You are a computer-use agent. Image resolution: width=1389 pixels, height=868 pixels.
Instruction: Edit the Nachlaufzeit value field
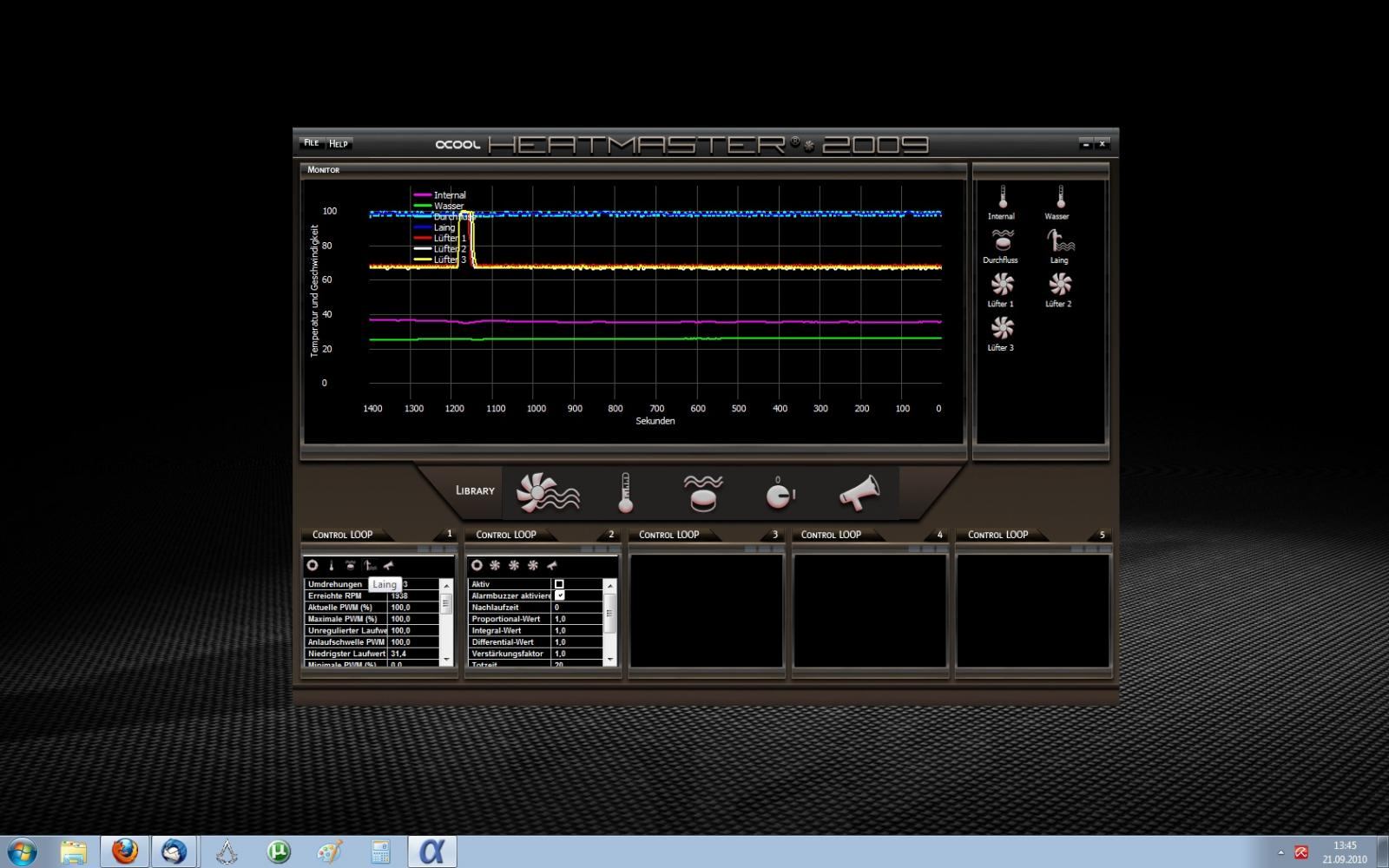click(x=577, y=608)
